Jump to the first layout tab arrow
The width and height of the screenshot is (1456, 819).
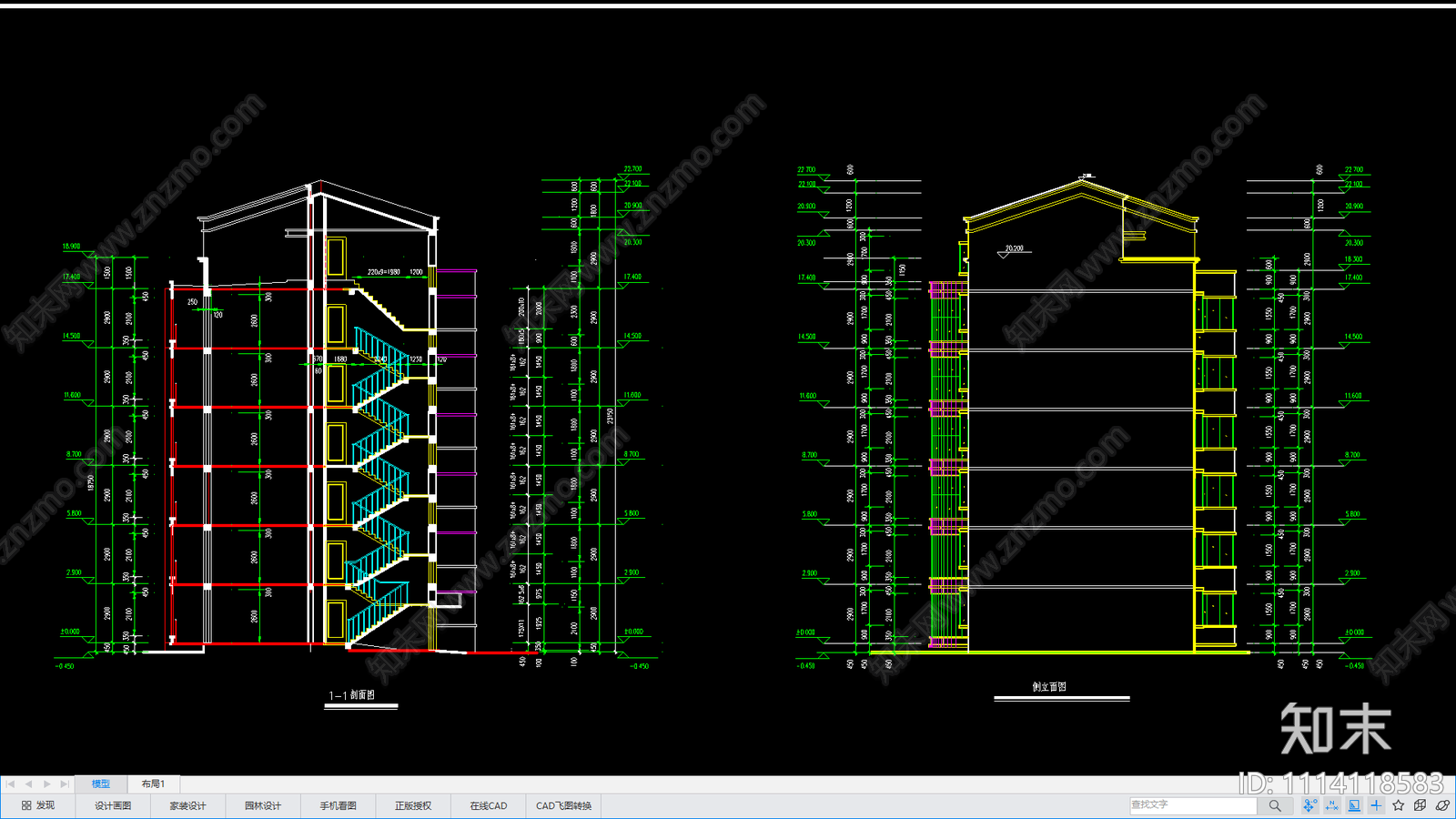tap(11, 784)
